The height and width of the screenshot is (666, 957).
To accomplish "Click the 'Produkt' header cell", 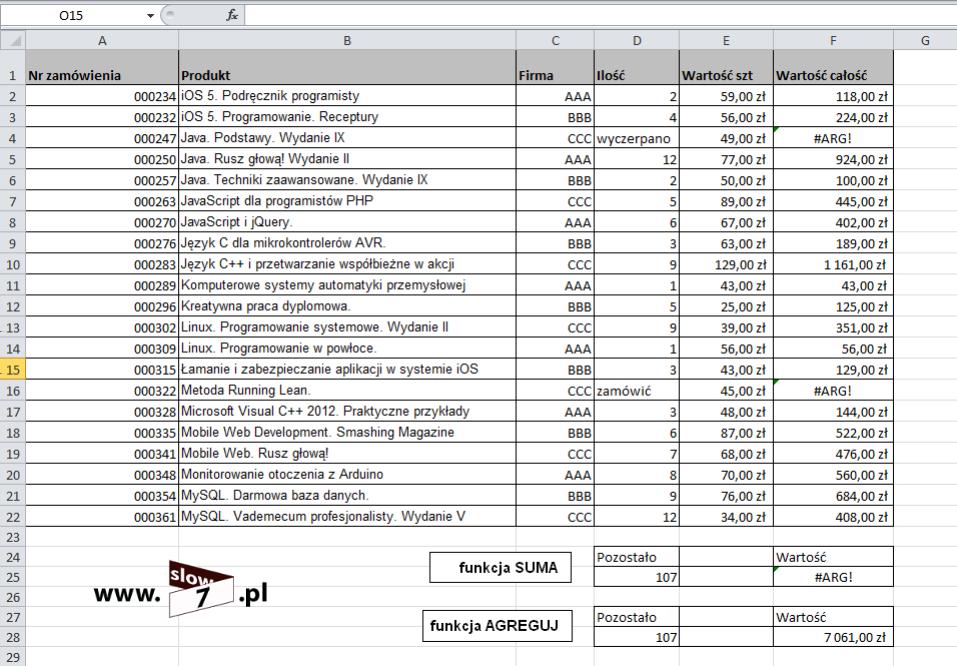I will (x=347, y=68).
